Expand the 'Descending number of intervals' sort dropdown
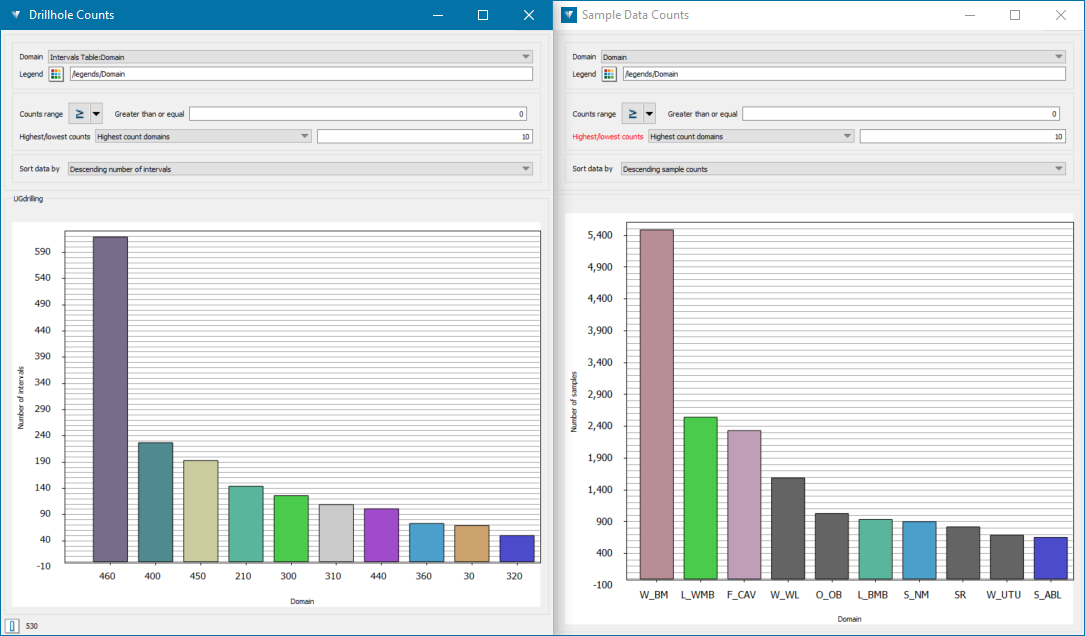This screenshot has height=636, width=1085. click(300, 169)
